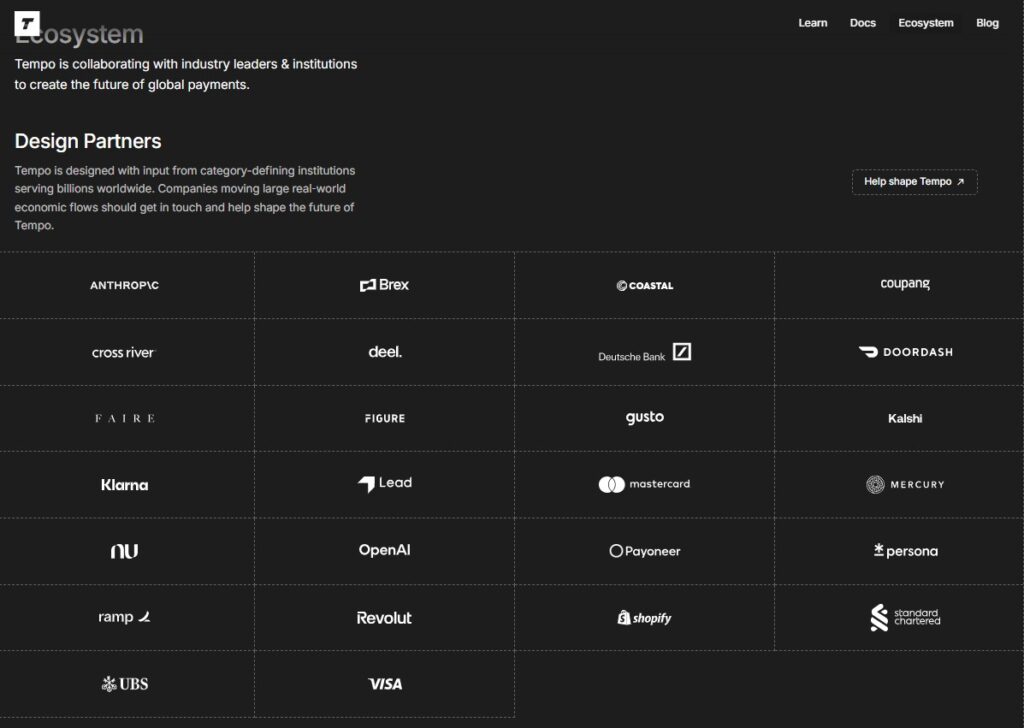The height and width of the screenshot is (728, 1024).
Task: Click the Tempo logo in the header
Action: click(27, 23)
